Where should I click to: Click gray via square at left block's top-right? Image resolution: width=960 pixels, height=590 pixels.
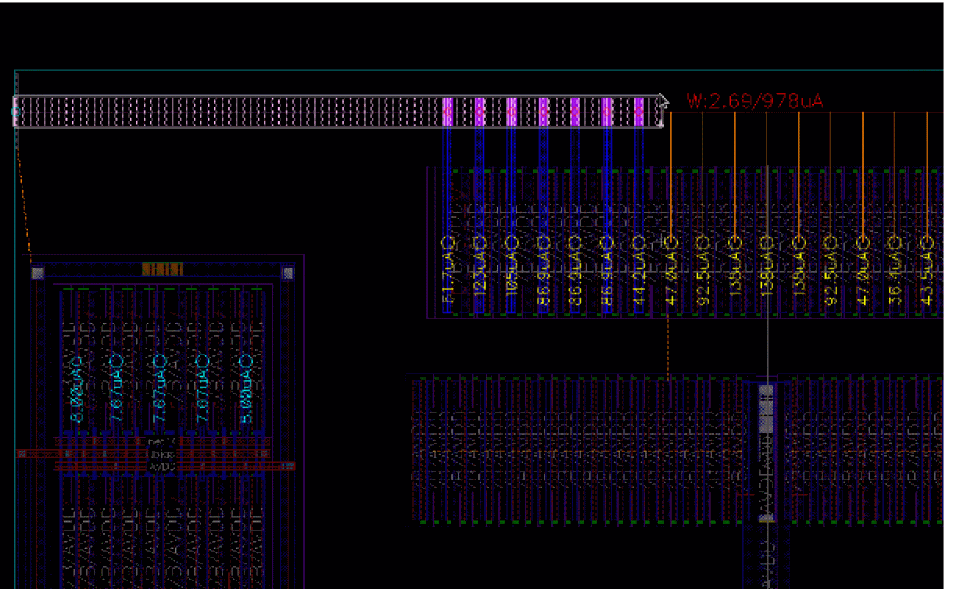[x=288, y=272]
